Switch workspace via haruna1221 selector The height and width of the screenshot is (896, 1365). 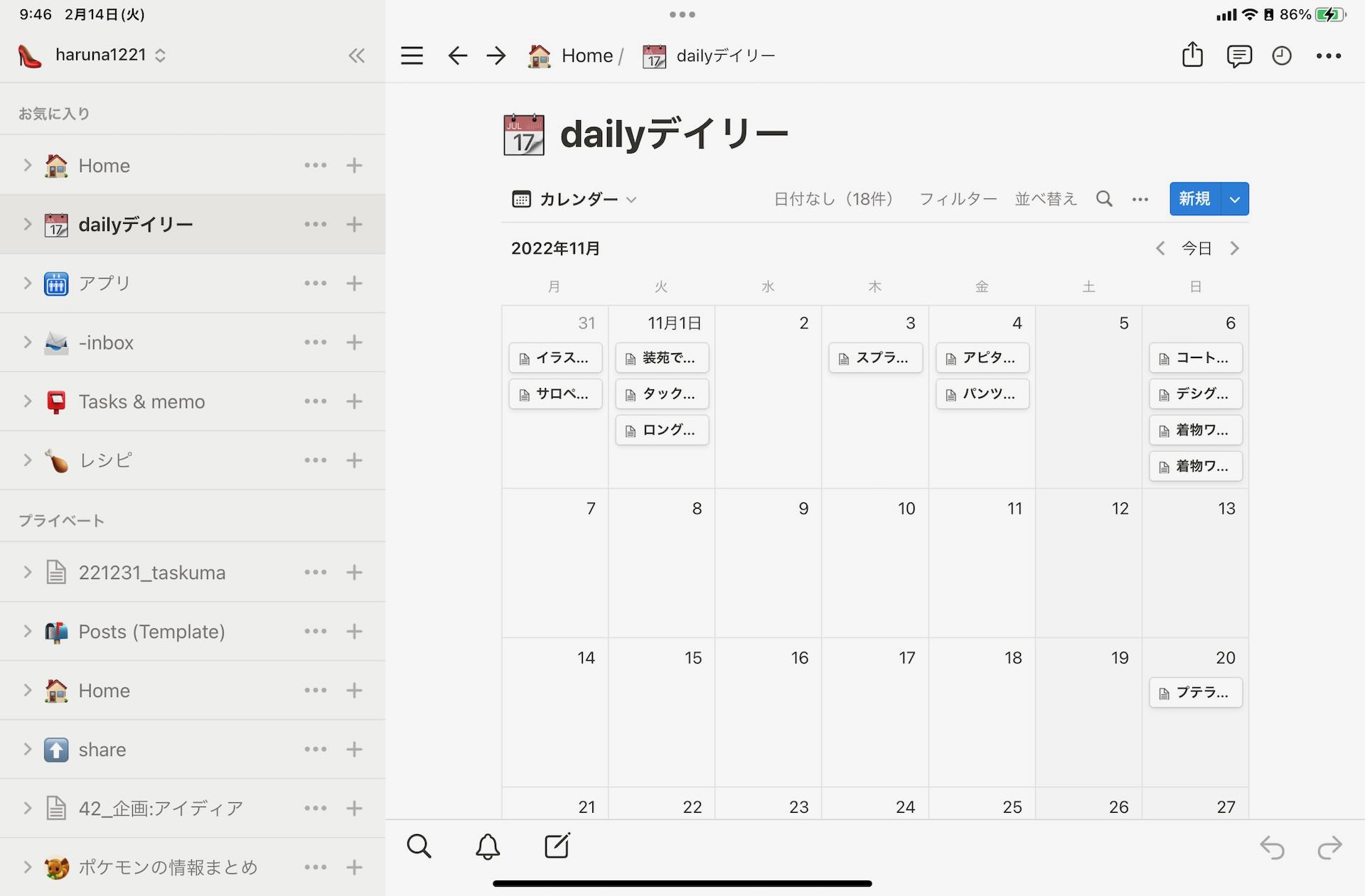(92, 55)
